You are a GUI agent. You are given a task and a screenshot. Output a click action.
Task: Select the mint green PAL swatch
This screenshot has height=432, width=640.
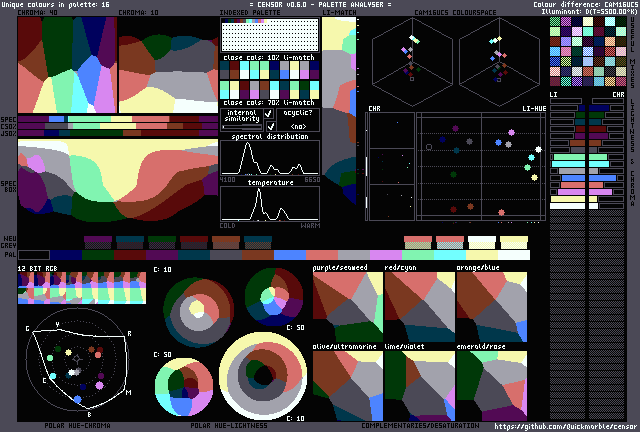[x=418, y=255]
